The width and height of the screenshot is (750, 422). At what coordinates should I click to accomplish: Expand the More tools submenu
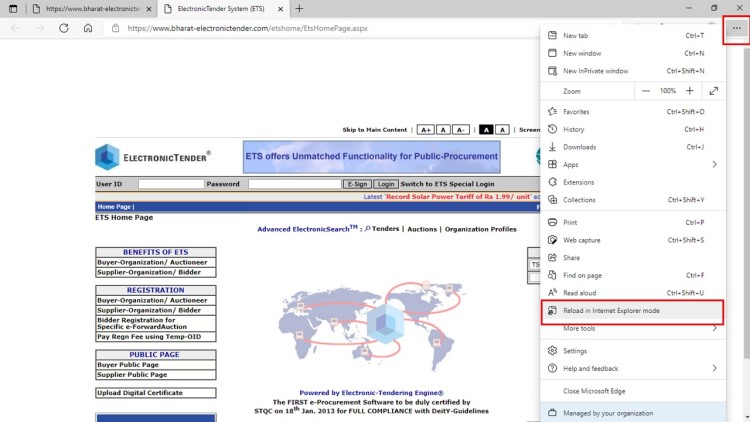[714, 328]
